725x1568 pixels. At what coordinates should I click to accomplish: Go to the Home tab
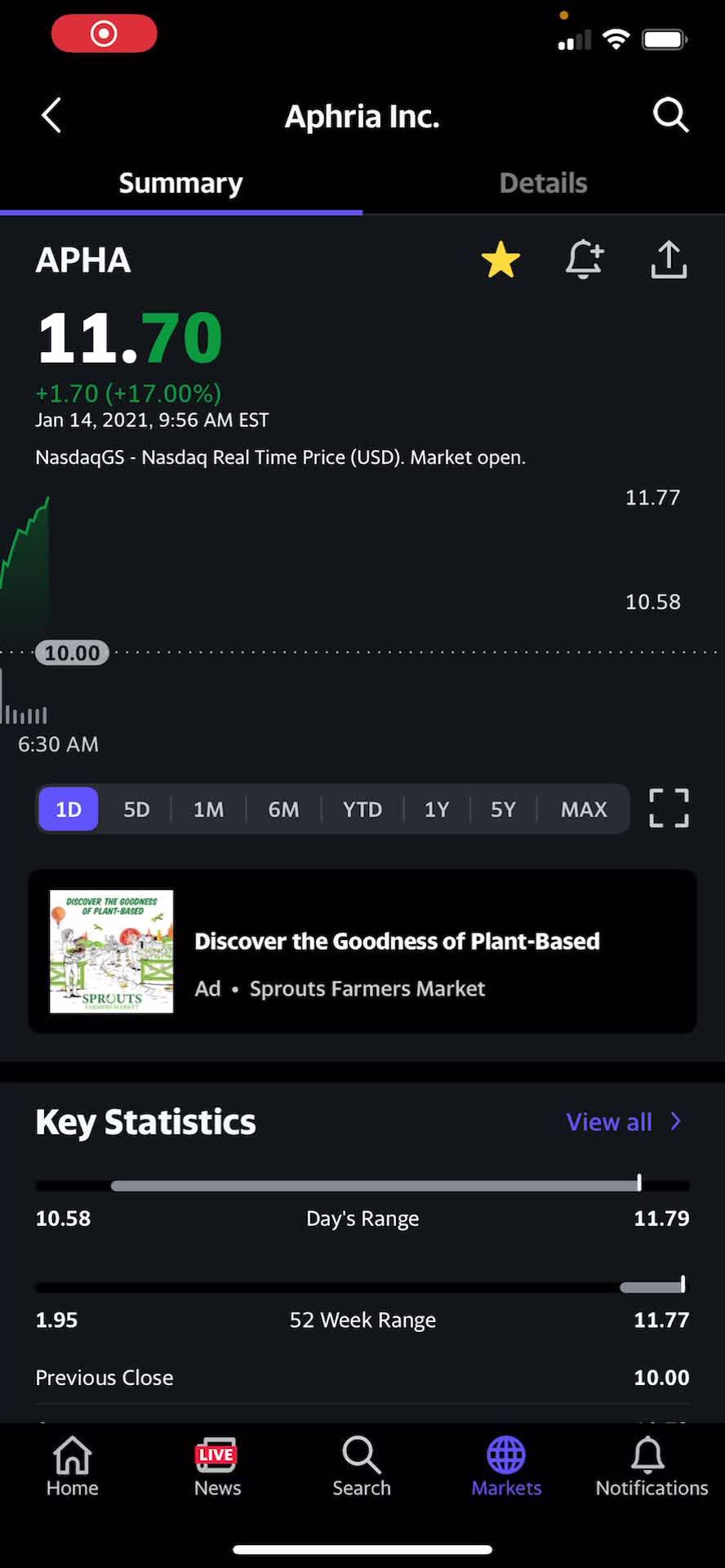pyautogui.click(x=73, y=1467)
